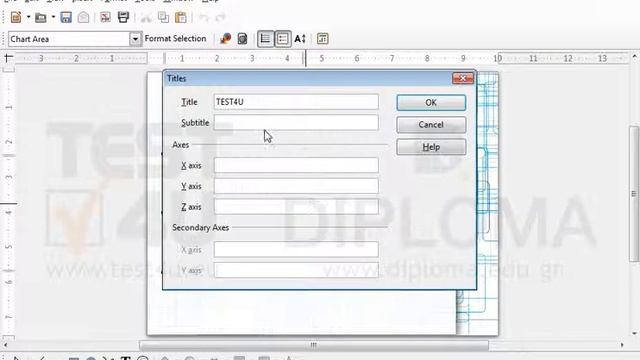The width and height of the screenshot is (640, 360).
Task: Click the vertical scrollbar thumb
Action: pyautogui.click(x=634, y=194)
